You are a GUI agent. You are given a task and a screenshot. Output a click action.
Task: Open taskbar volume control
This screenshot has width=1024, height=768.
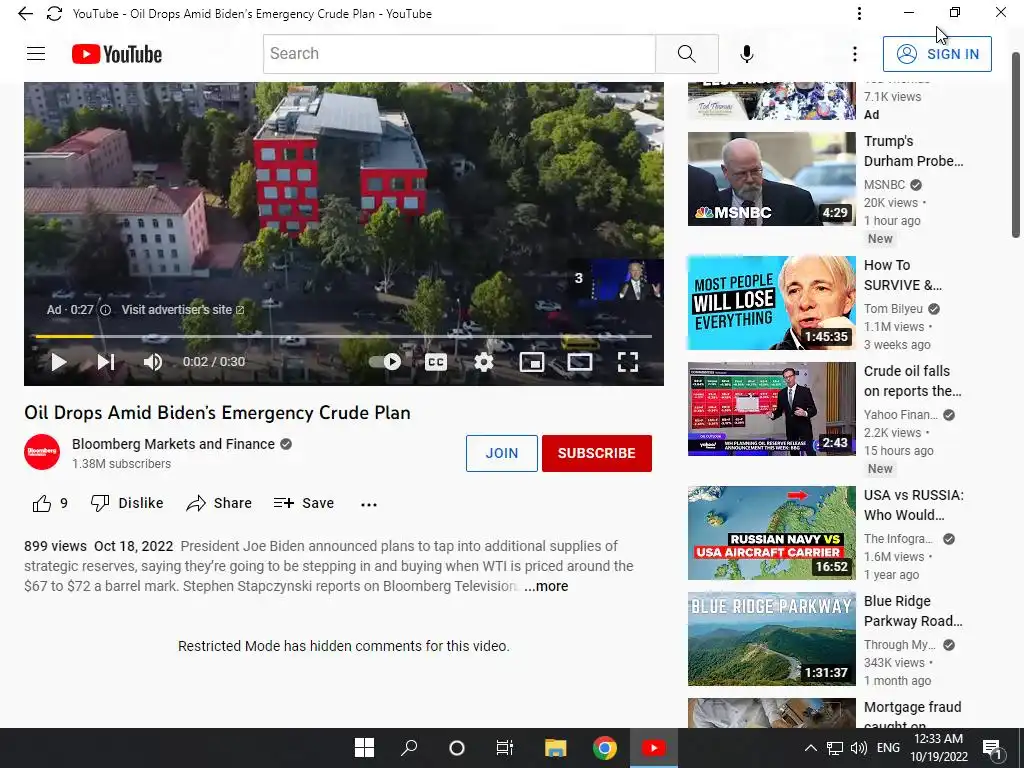pyautogui.click(x=859, y=748)
